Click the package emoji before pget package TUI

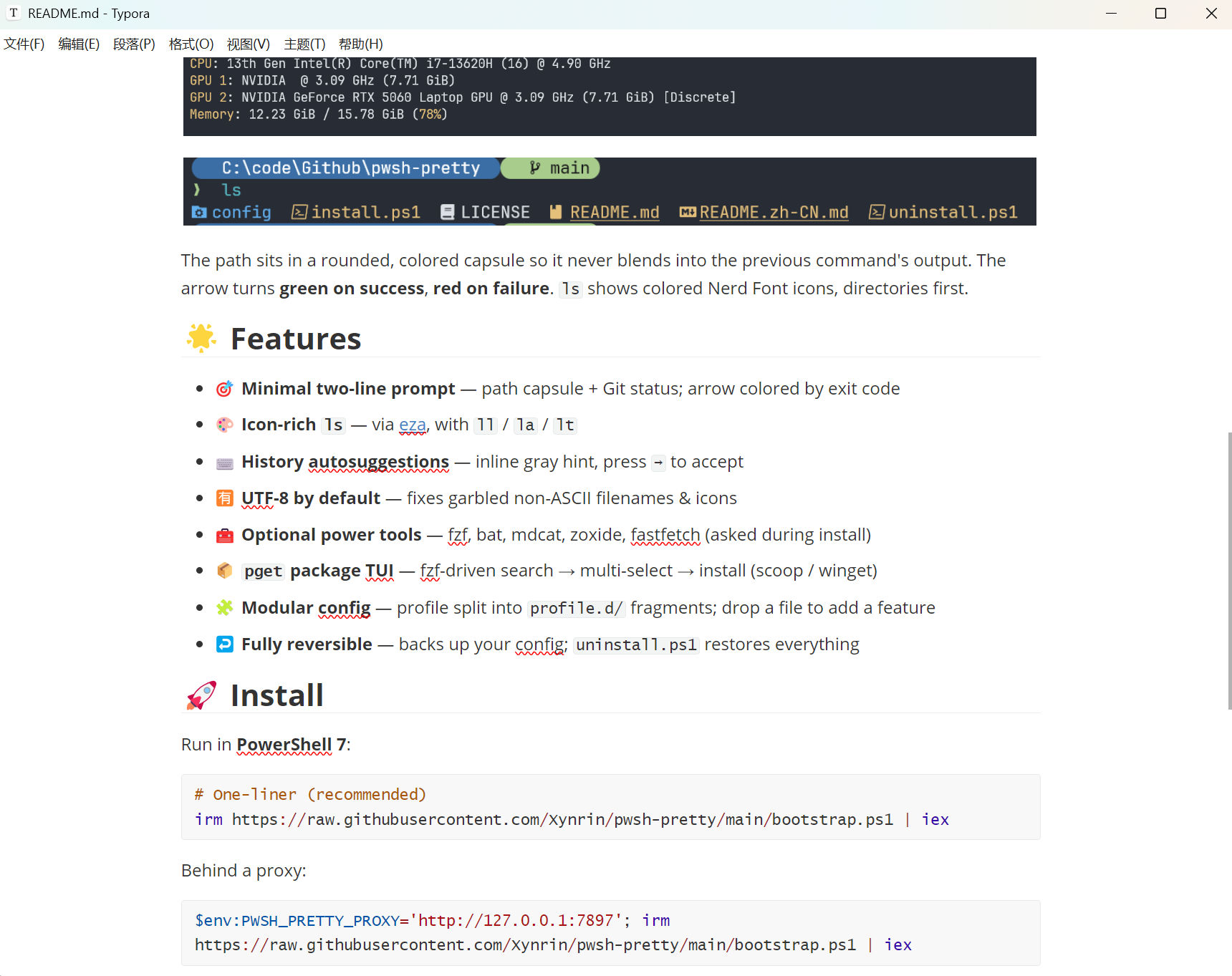225,571
